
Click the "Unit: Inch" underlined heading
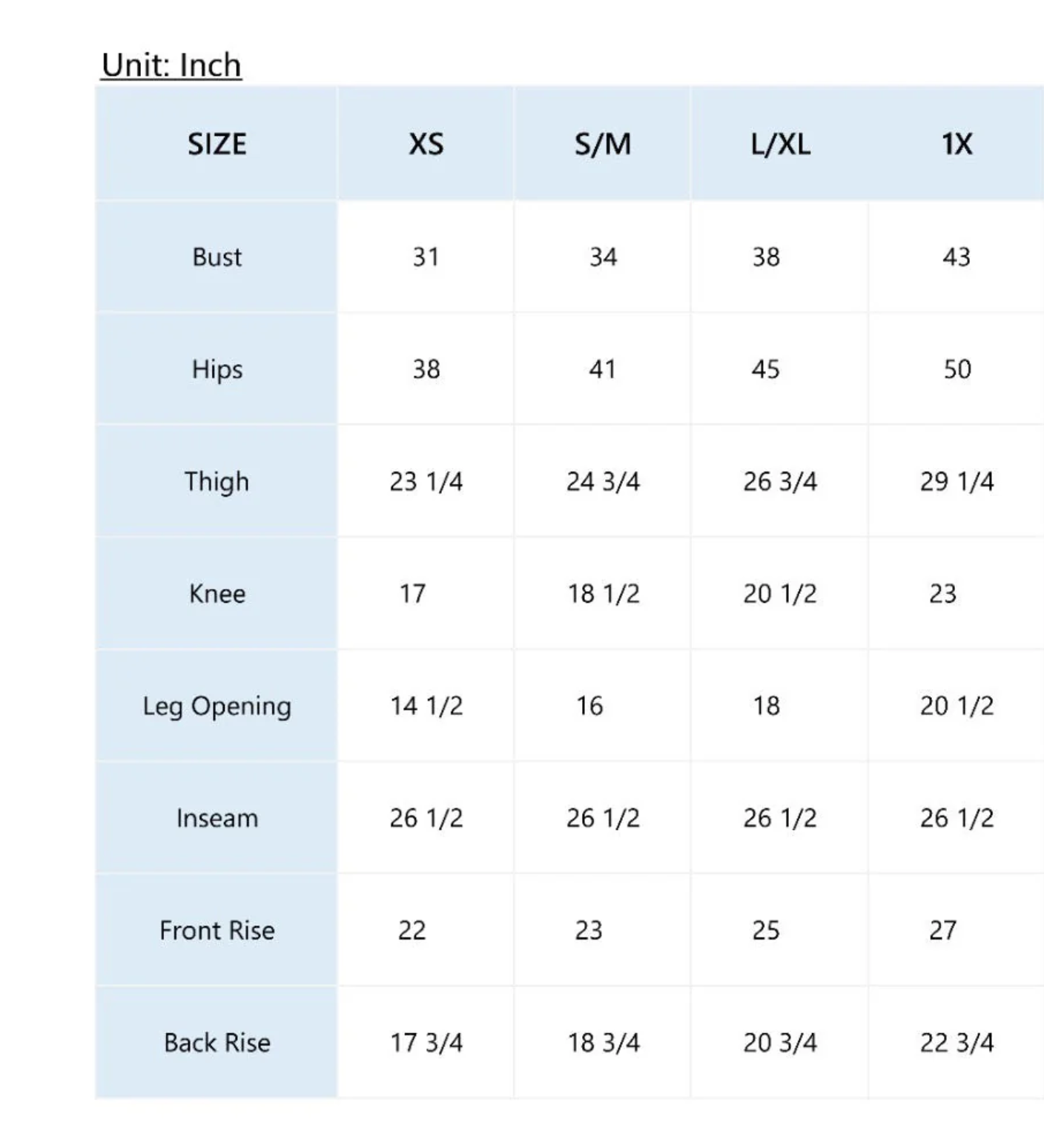coord(171,65)
